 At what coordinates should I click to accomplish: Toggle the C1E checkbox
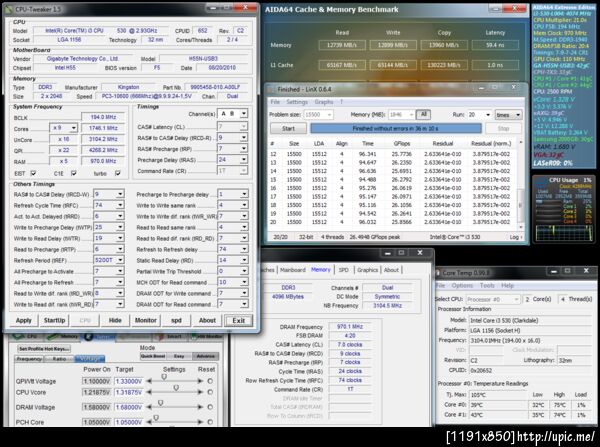(73, 173)
